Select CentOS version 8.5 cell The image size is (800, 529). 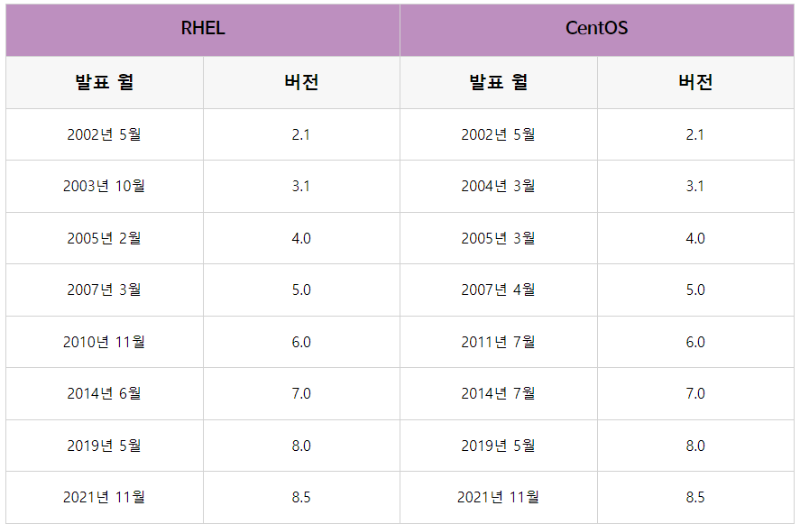[696, 497]
